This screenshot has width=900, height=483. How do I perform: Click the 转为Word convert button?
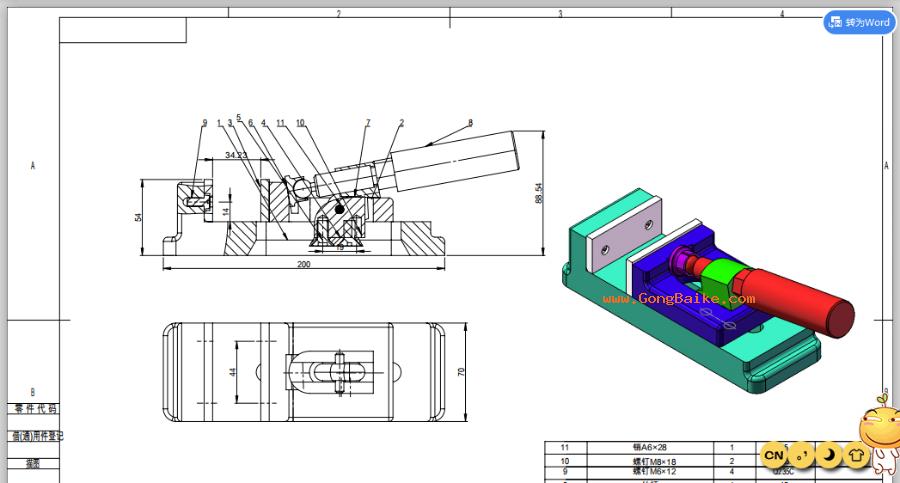click(x=859, y=22)
